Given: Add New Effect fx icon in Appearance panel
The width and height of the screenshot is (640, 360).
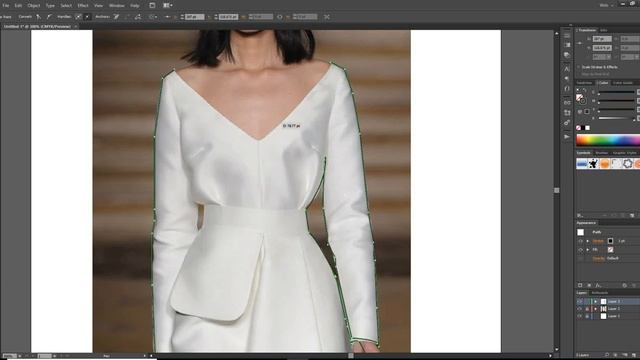Looking at the screenshot, I should point(598,285).
